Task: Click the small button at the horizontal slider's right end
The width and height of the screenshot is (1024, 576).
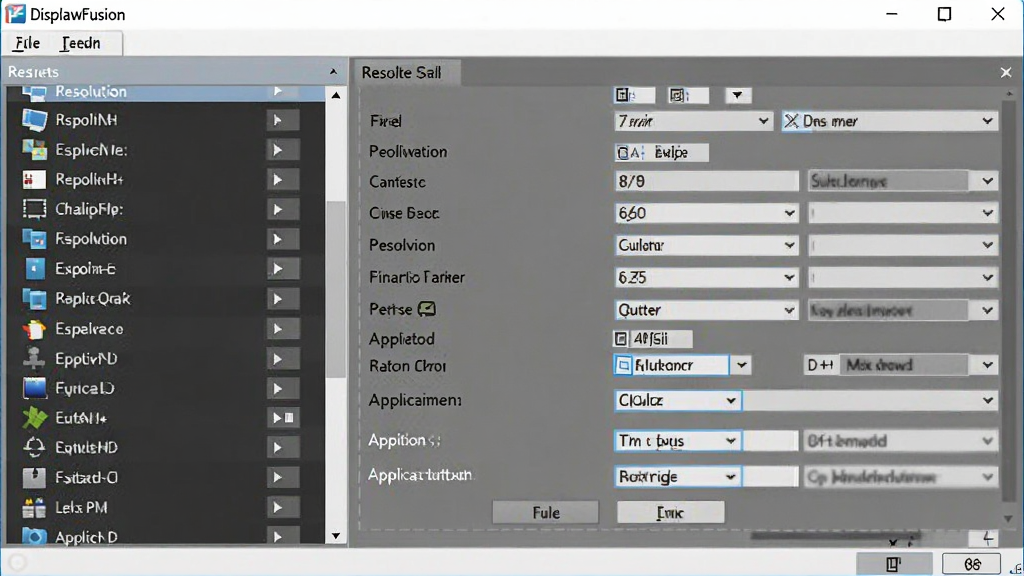Action: click(x=986, y=538)
